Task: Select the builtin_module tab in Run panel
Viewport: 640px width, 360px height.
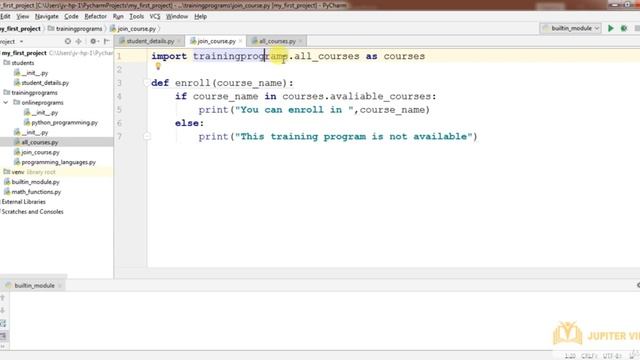Action: point(34,285)
